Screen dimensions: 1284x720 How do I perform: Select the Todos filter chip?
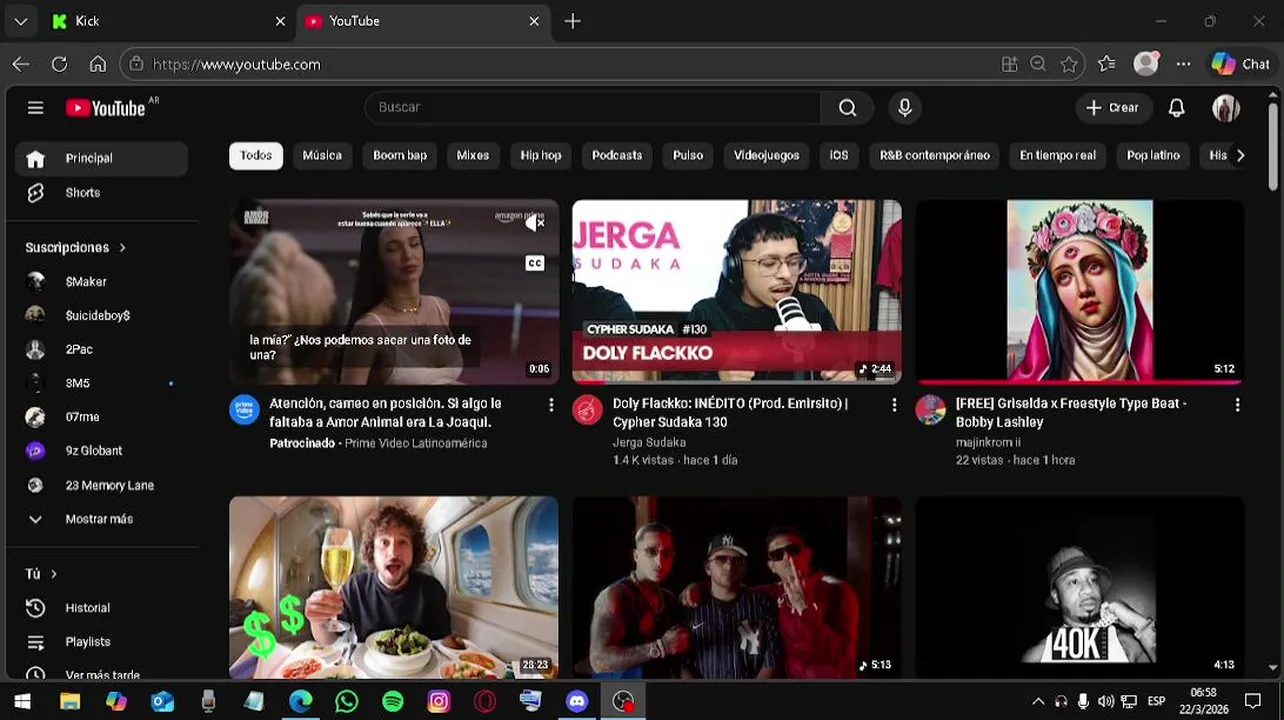pyautogui.click(x=256, y=156)
